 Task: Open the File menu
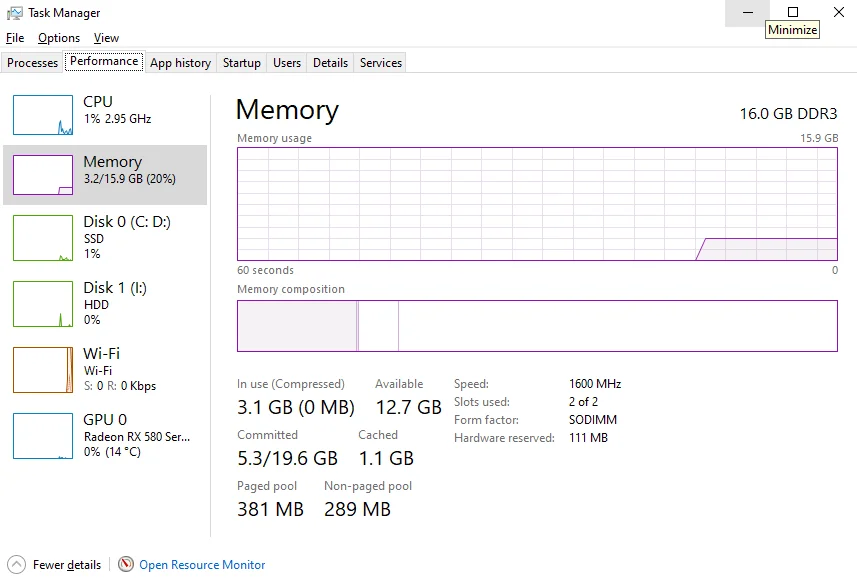[15, 38]
